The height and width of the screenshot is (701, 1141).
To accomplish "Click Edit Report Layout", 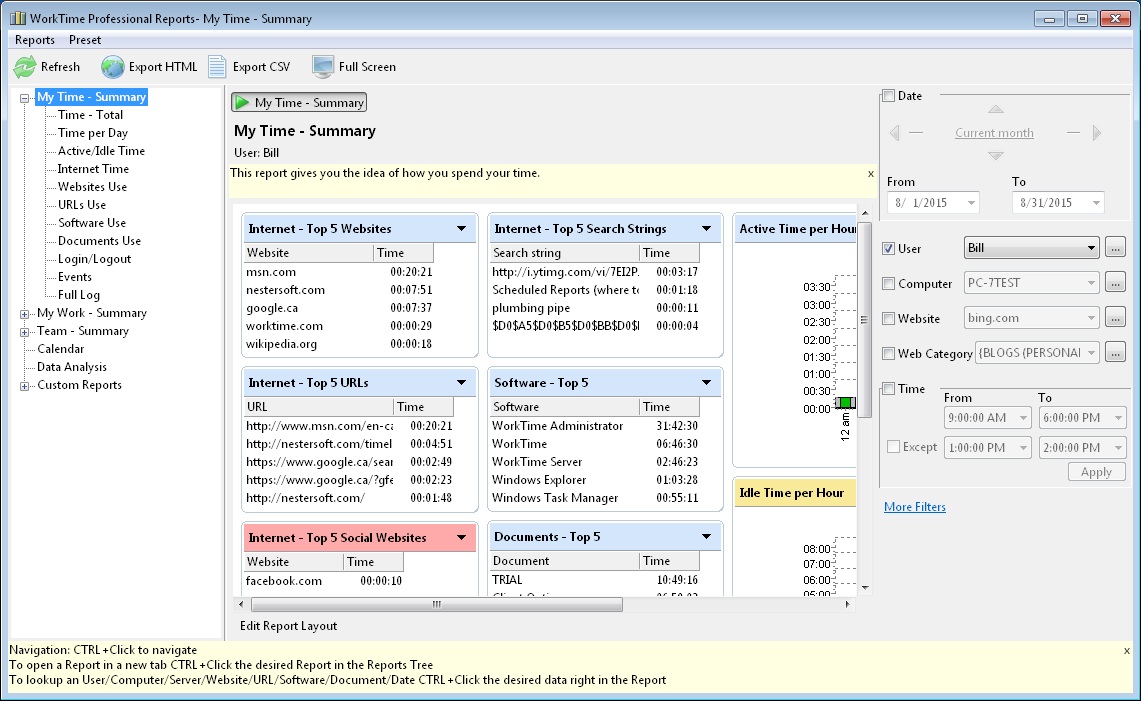I will coord(289,626).
